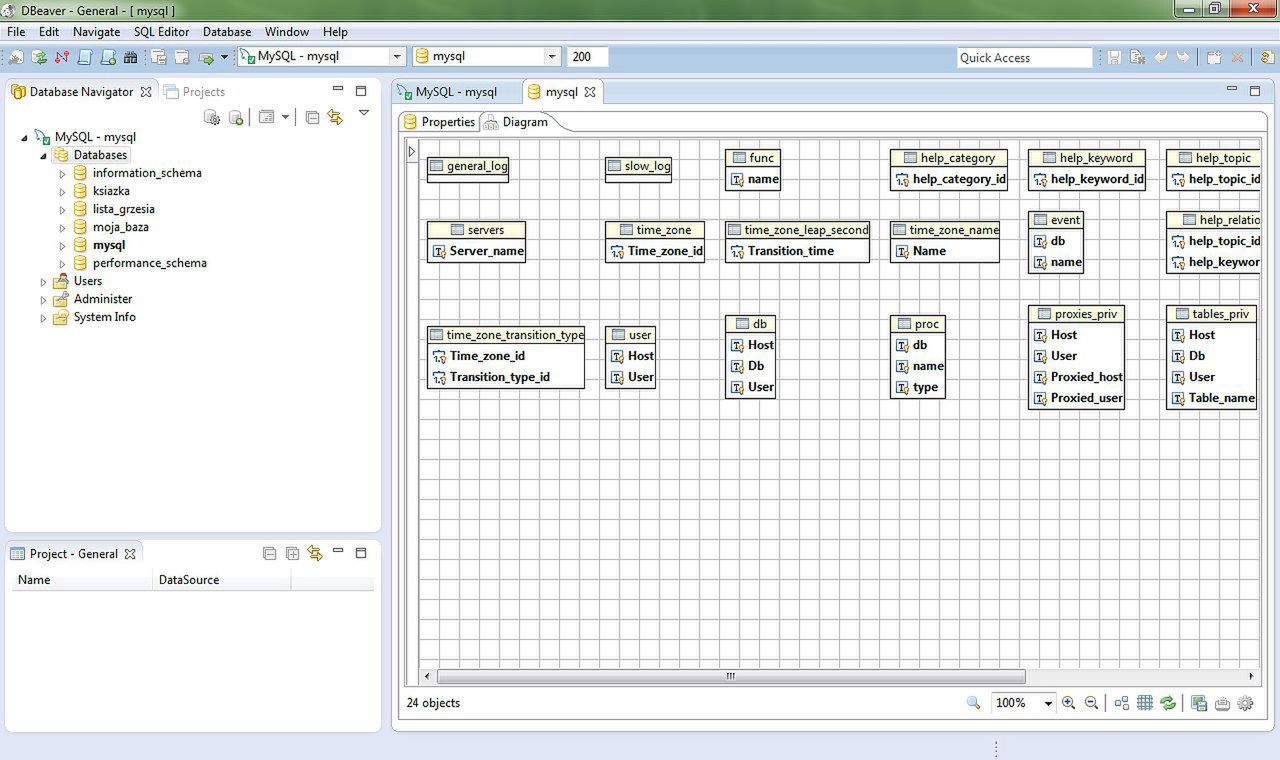Collapse all in Project General panel

269,553
